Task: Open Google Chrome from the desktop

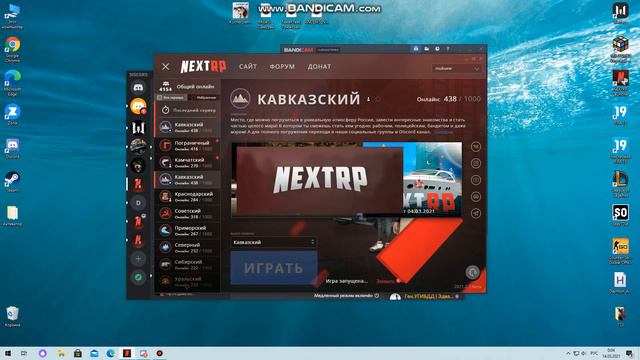Action: point(12,49)
